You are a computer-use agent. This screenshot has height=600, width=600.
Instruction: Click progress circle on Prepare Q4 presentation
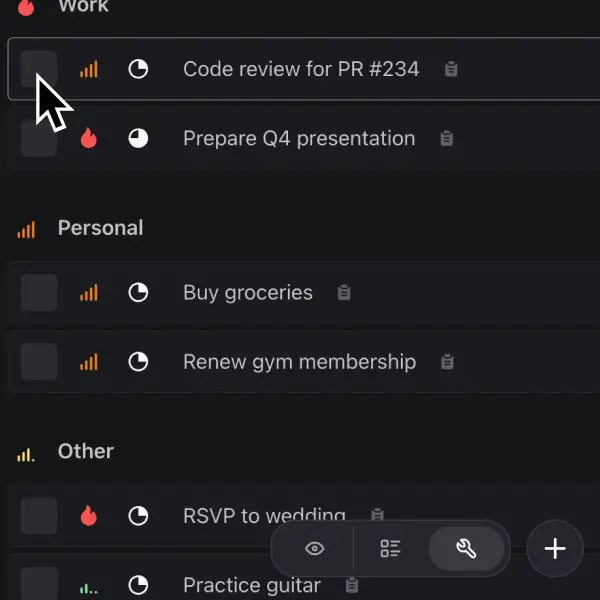pos(138,139)
